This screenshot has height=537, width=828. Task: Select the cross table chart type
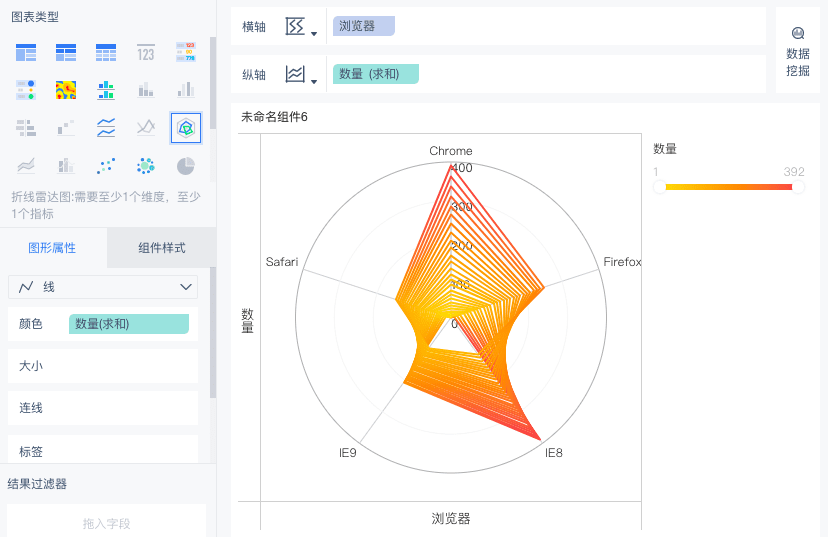(x=66, y=53)
